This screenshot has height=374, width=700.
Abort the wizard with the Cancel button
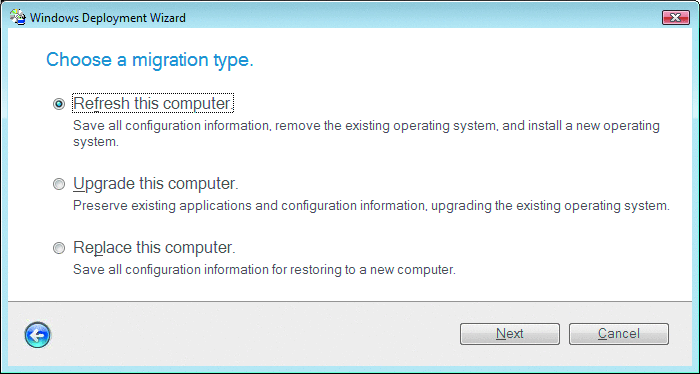click(619, 334)
